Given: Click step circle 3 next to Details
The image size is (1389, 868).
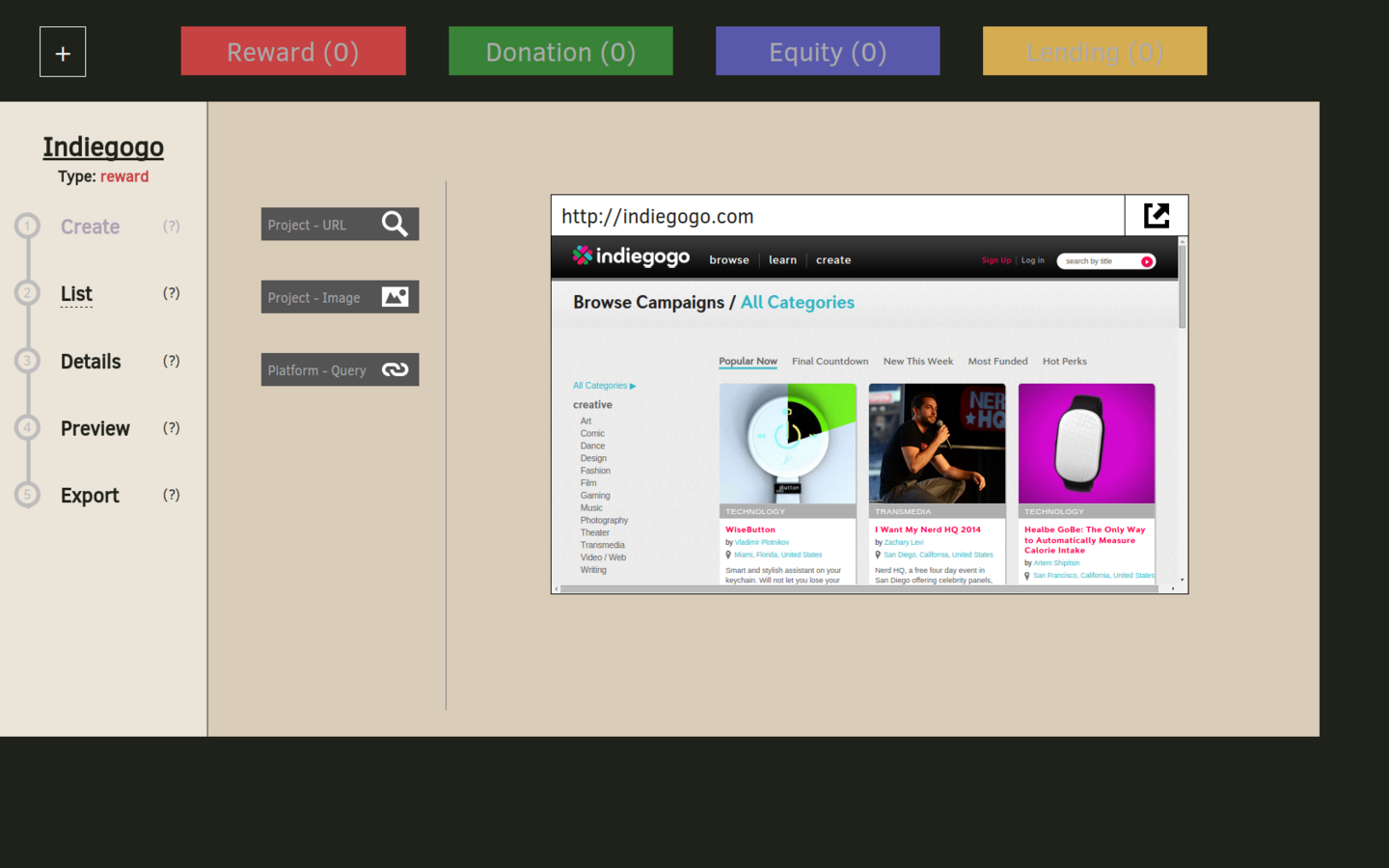Looking at the screenshot, I should tap(27, 360).
